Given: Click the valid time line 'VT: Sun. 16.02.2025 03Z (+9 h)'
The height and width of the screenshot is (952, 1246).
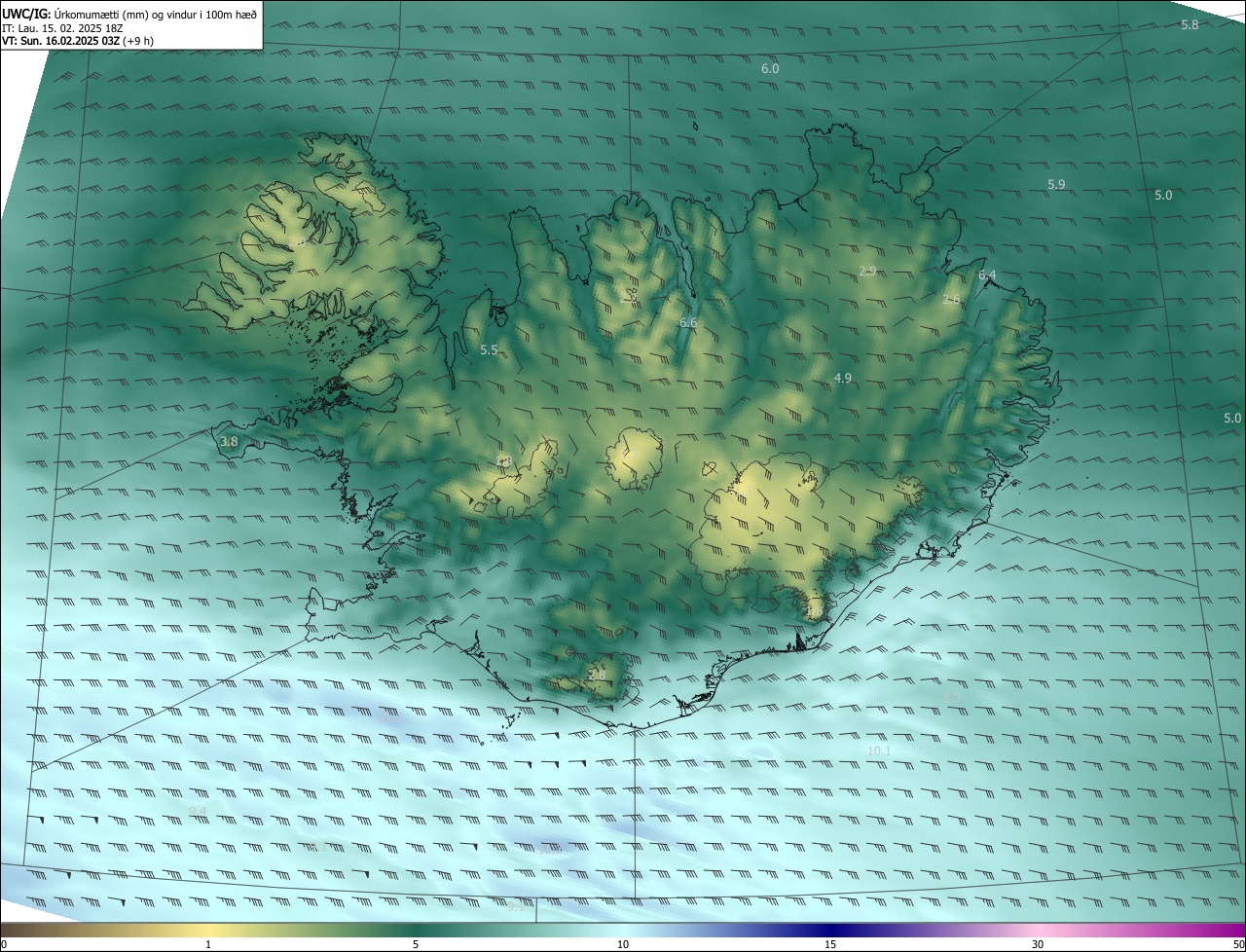Looking at the screenshot, I should coord(78,41).
